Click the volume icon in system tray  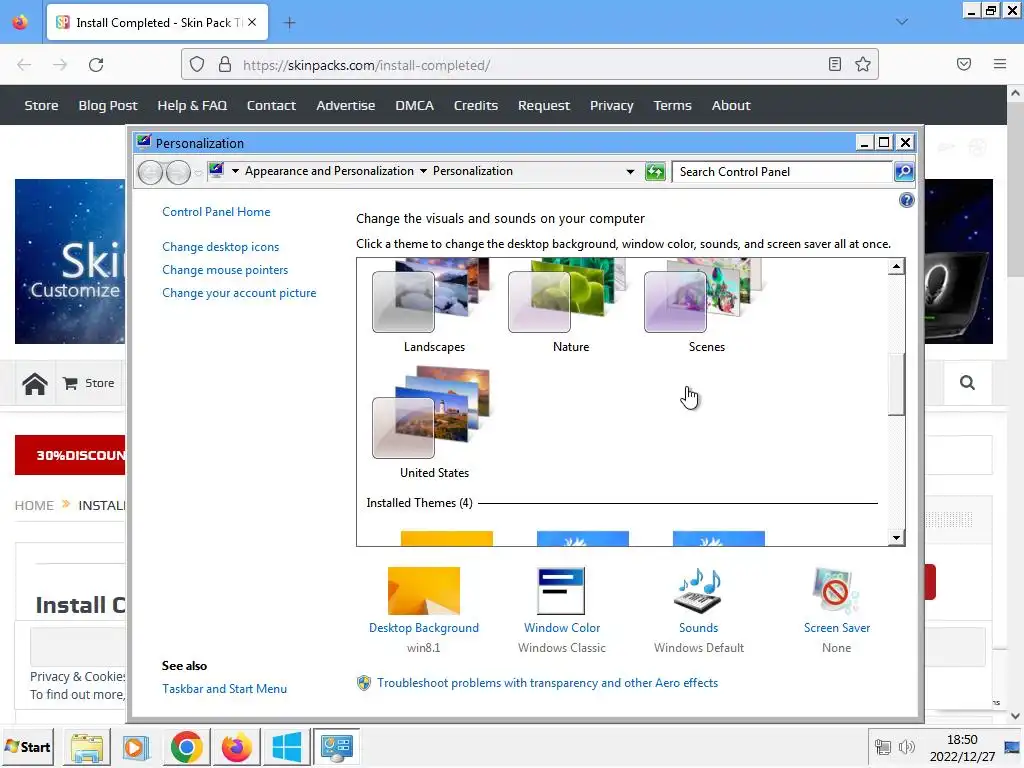pos(906,747)
